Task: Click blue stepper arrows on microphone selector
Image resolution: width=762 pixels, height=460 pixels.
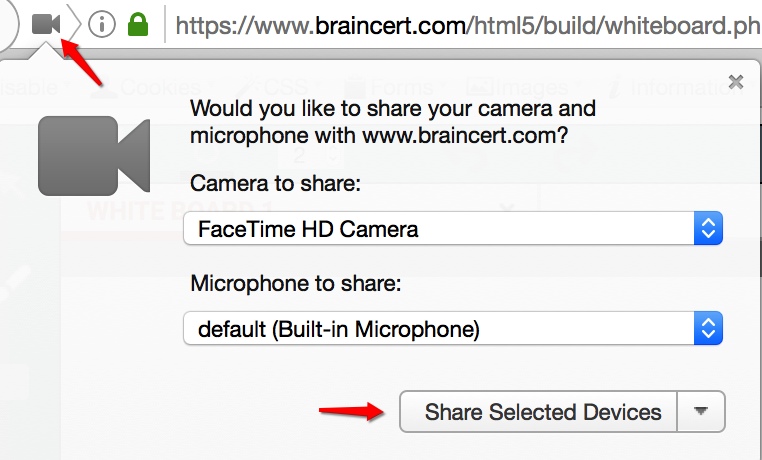Action: (709, 328)
